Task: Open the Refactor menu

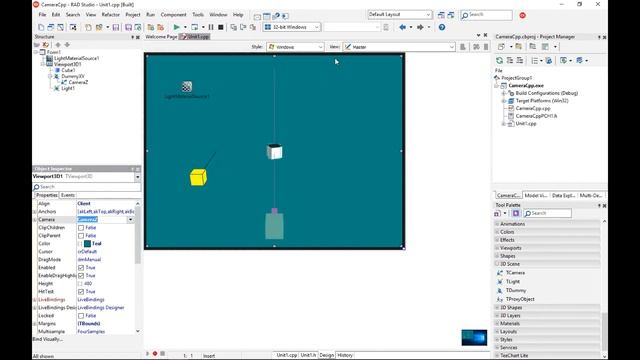Action: click(x=111, y=15)
